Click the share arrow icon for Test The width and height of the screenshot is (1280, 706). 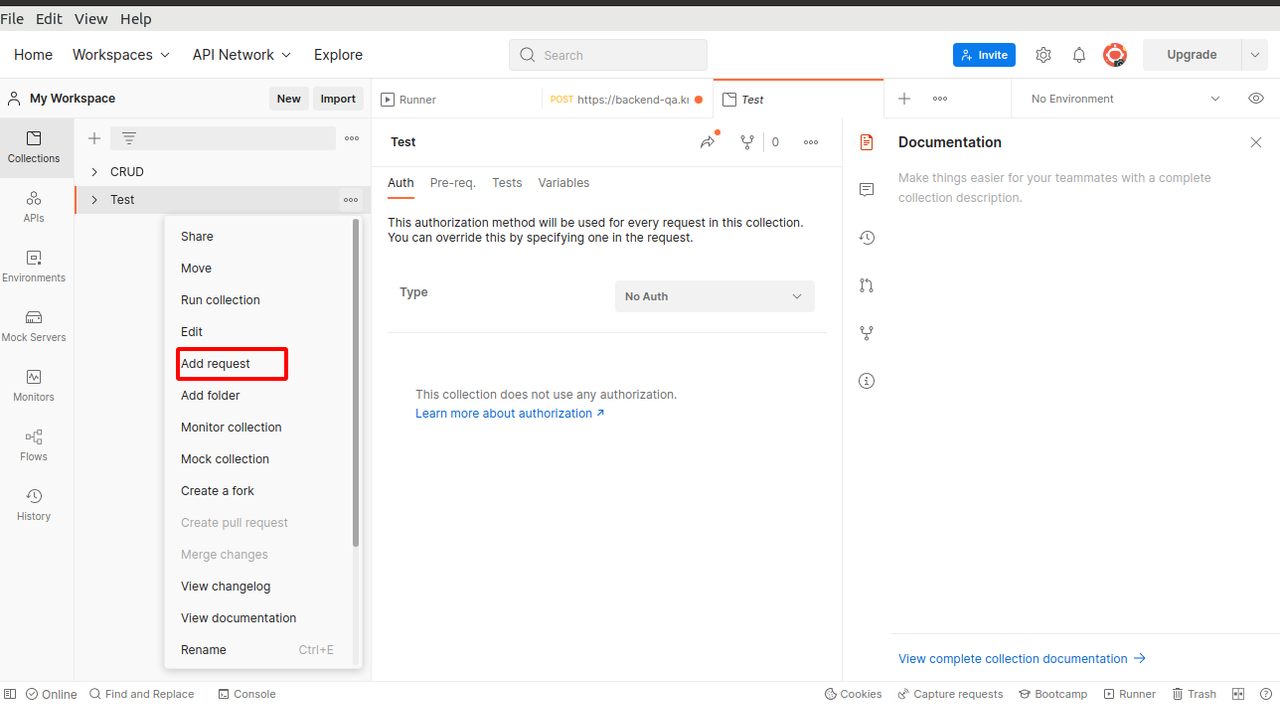tap(708, 142)
